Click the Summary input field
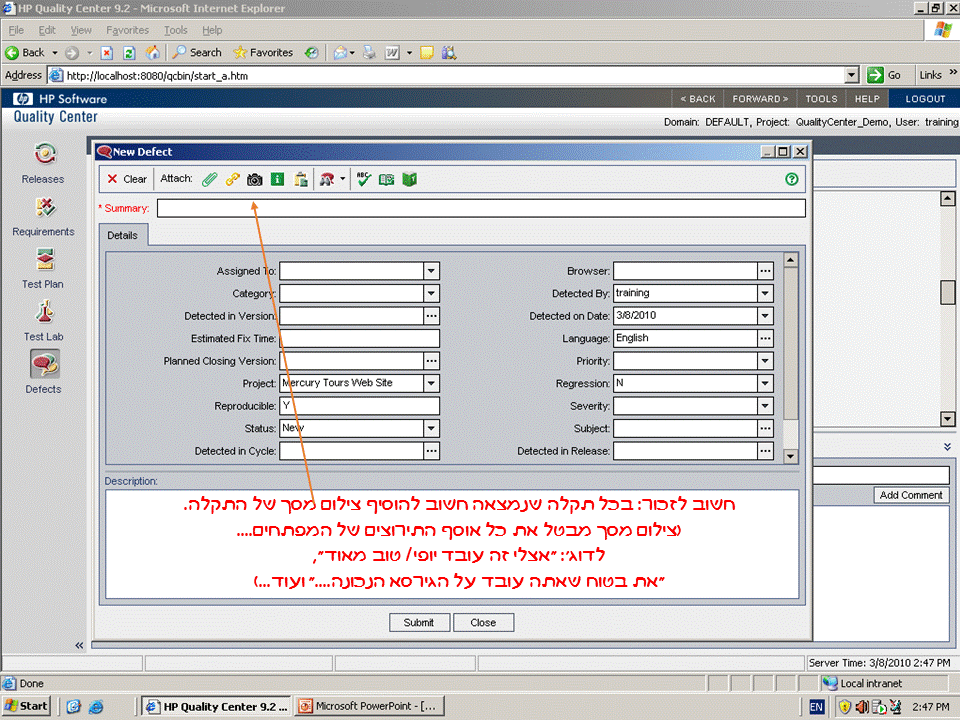 pyautogui.click(x=481, y=208)
